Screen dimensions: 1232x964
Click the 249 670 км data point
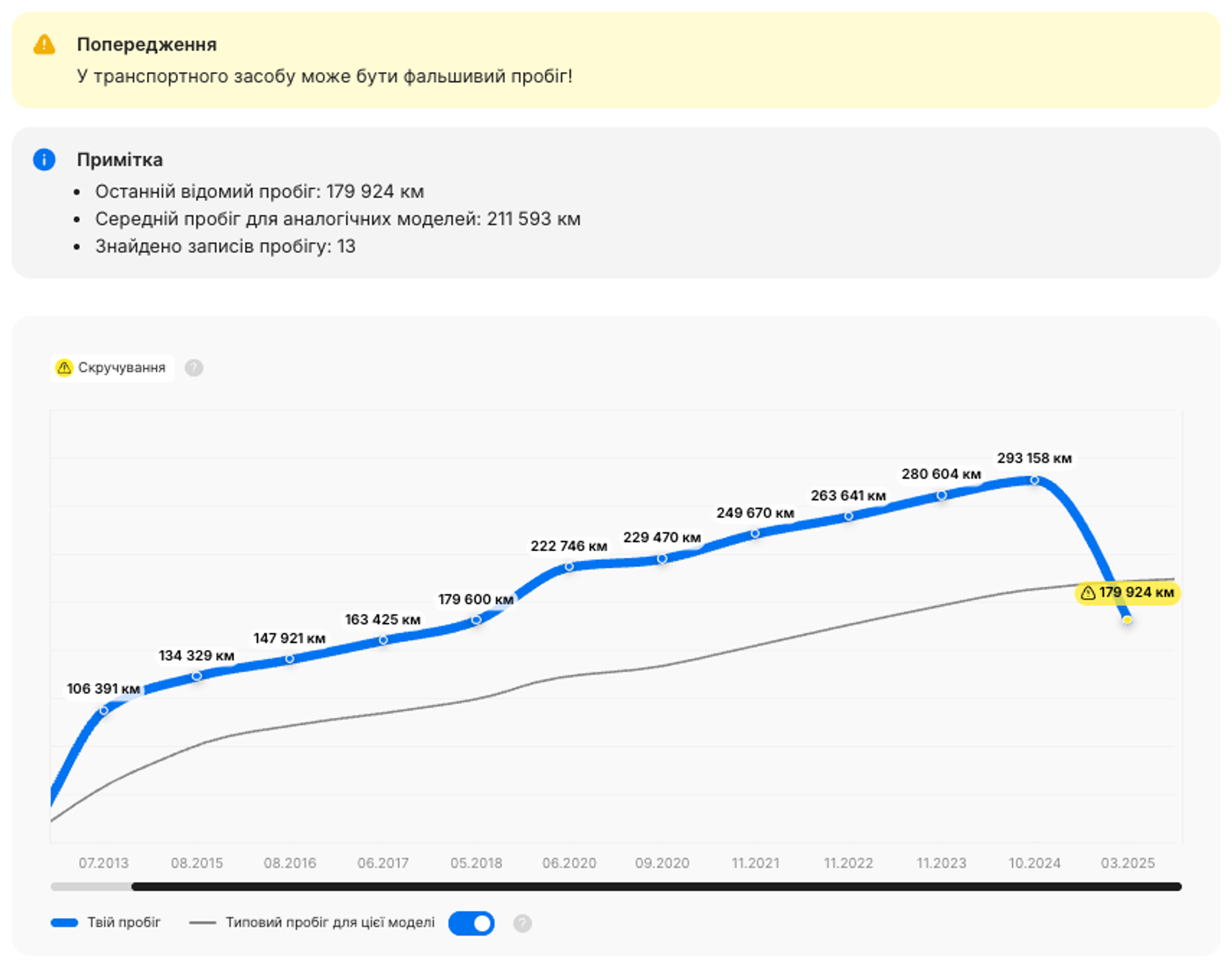tap(755, 533)
